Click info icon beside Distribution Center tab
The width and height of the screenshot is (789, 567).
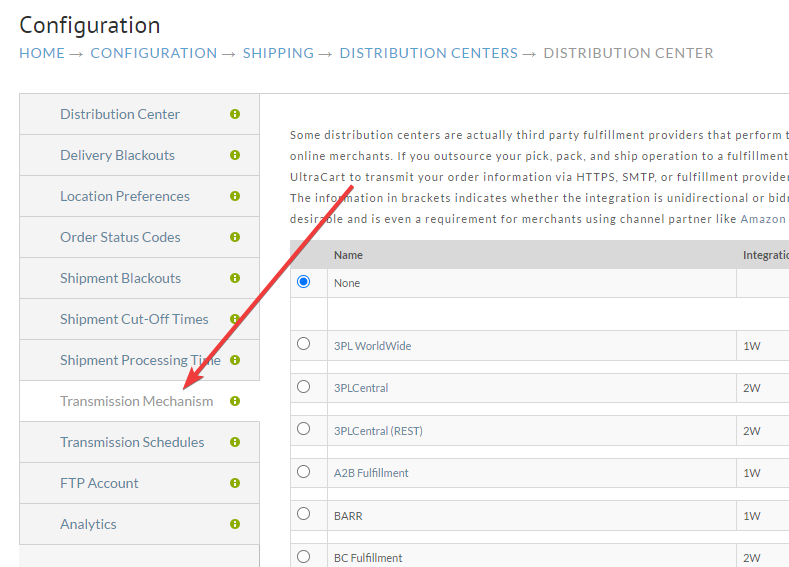point(235,114)
